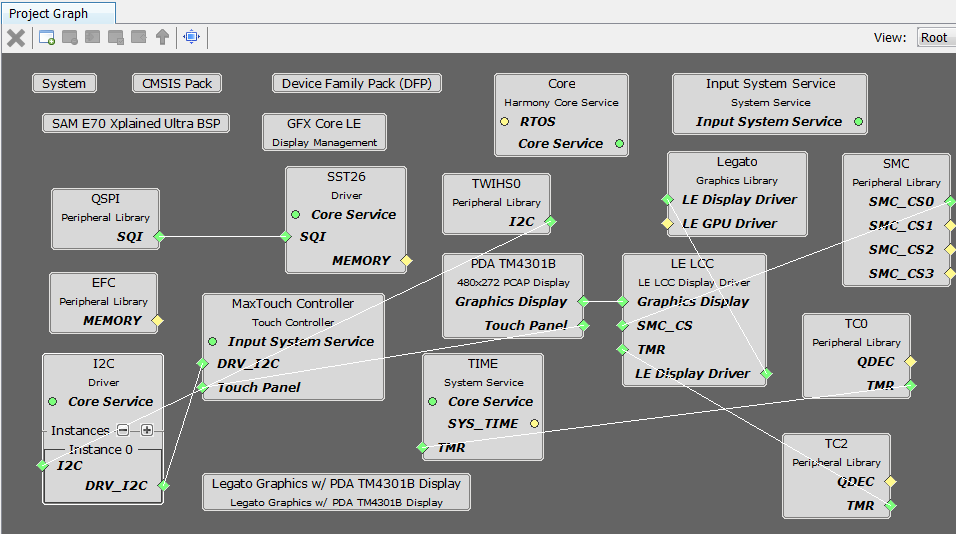The width and height of the screenshot is (956, 534).
Task: Click the blue fit-graph-to-view icon
Action: [191, 37]
